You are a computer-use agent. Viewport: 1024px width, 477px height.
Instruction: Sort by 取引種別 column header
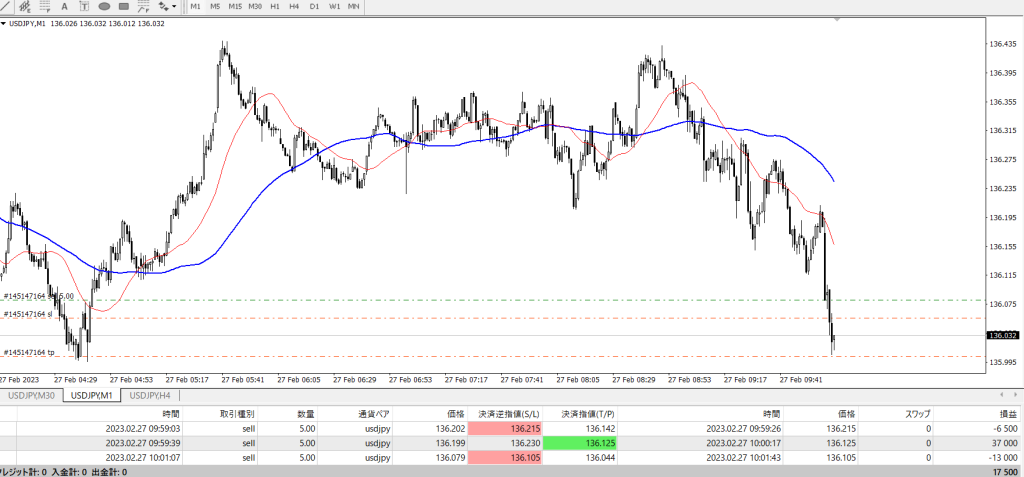click(x=237, y=412)
